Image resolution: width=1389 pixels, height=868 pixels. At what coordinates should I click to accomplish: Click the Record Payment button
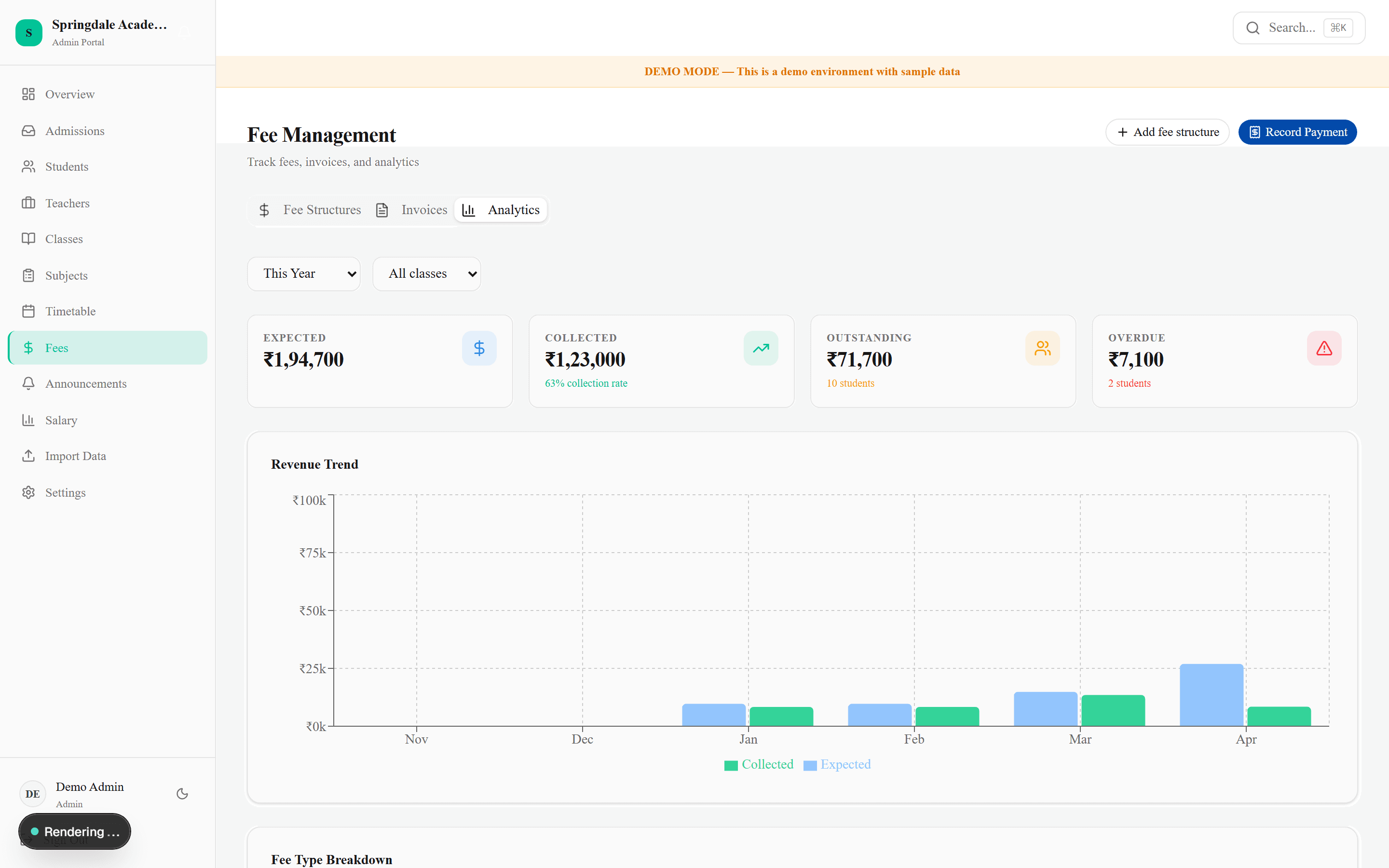1298,132
